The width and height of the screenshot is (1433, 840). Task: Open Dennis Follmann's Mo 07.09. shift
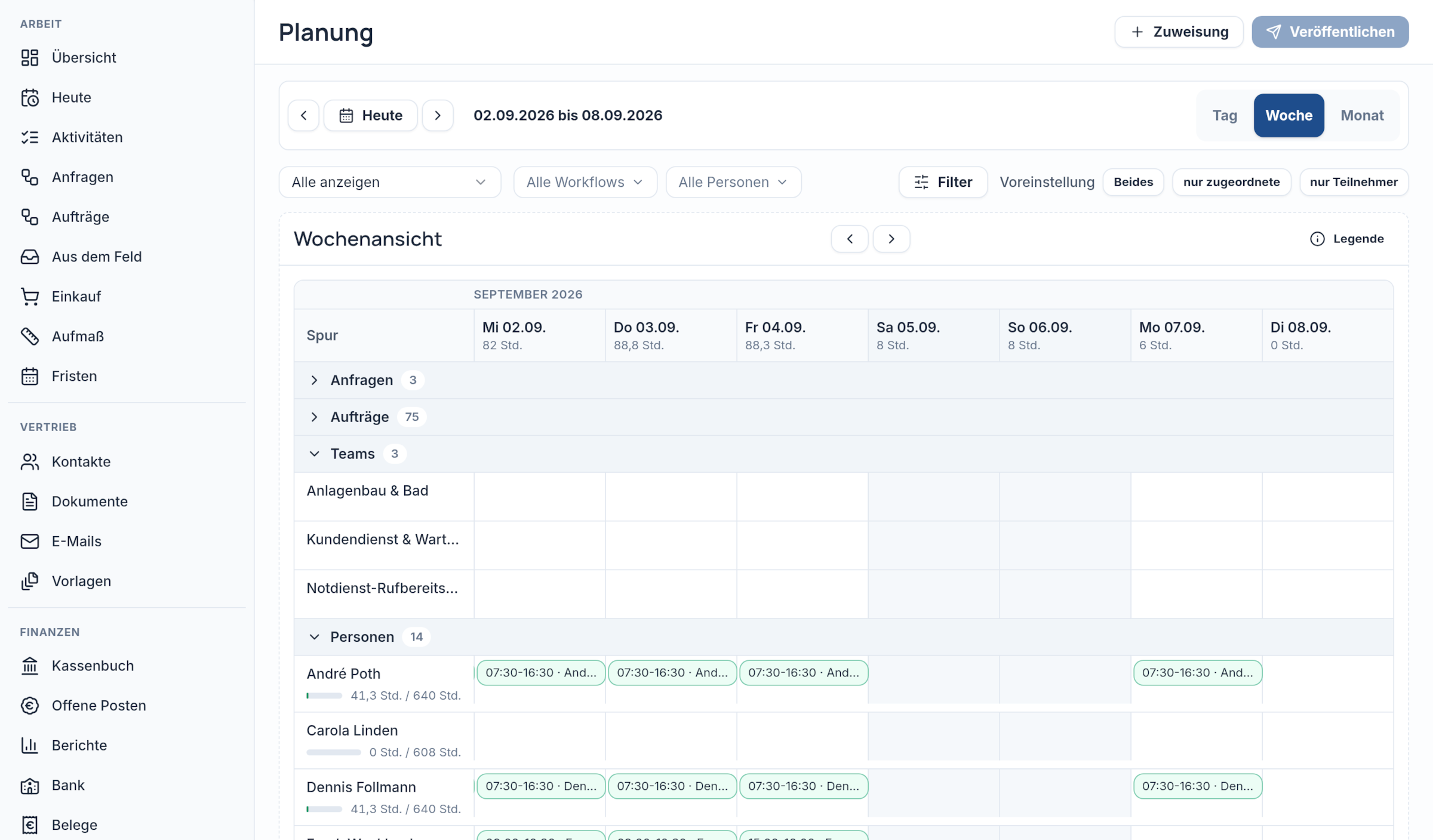tap(1198, 786)
